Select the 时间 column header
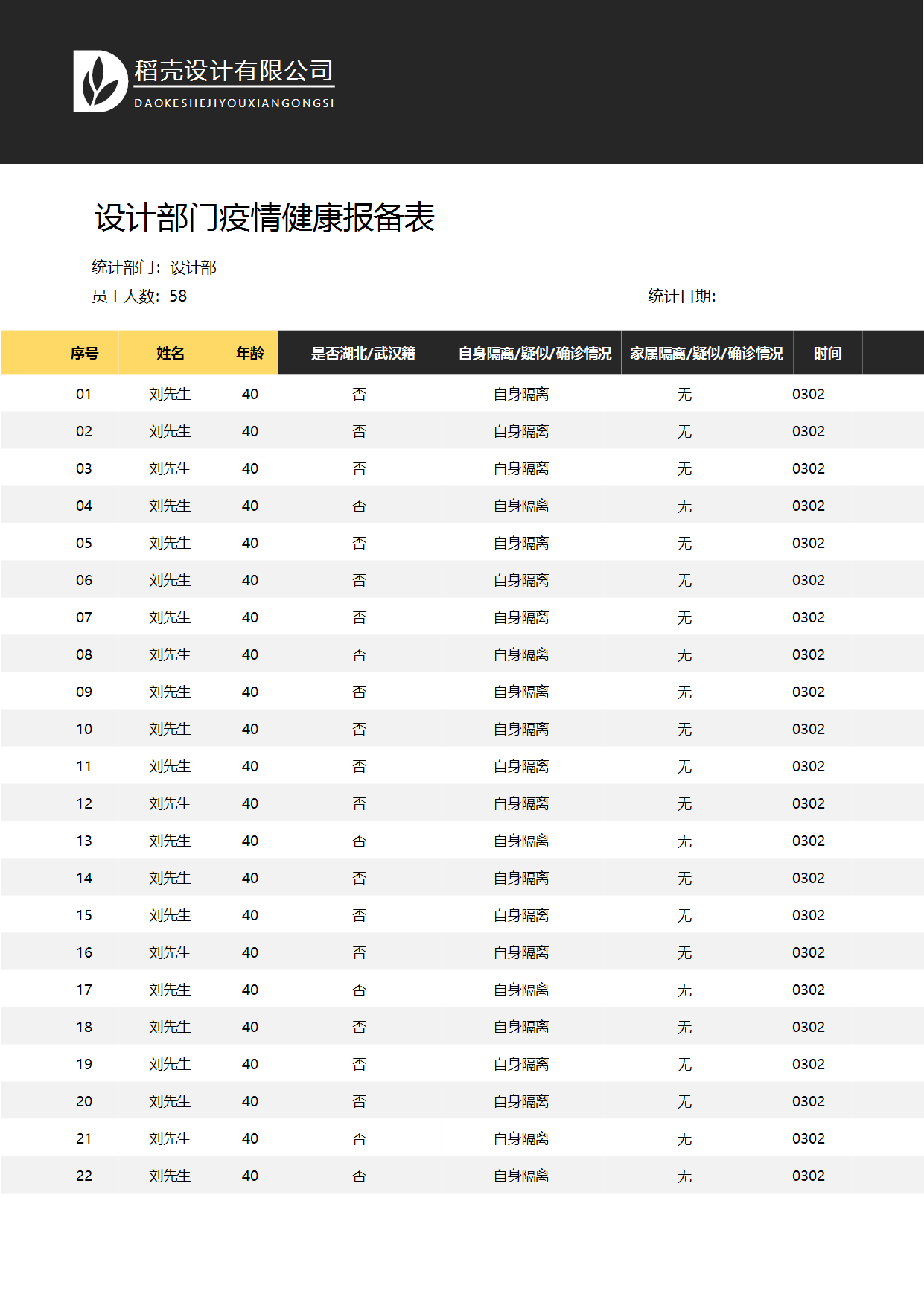Viewport: 924px width, 1306px height. tap(827, 354)
